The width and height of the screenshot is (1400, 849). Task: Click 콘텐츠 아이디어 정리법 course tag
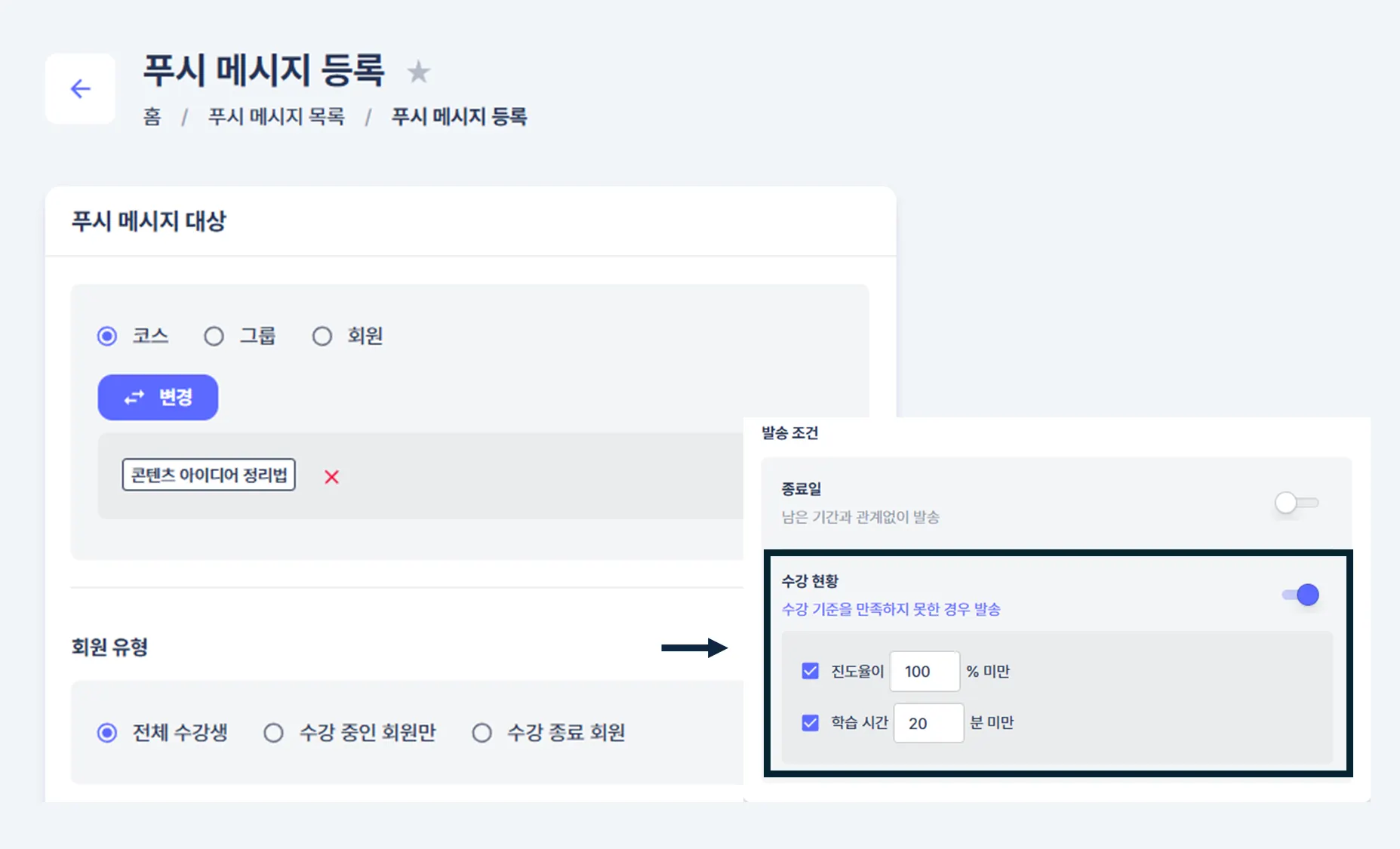pyautogui.click(x=209, y=475)
